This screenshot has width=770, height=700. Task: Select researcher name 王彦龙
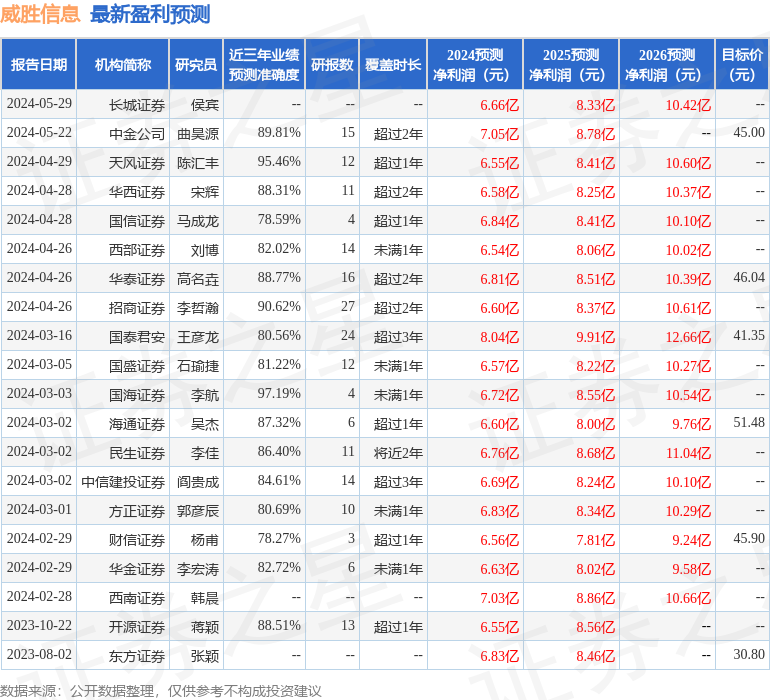pos(198,336)
